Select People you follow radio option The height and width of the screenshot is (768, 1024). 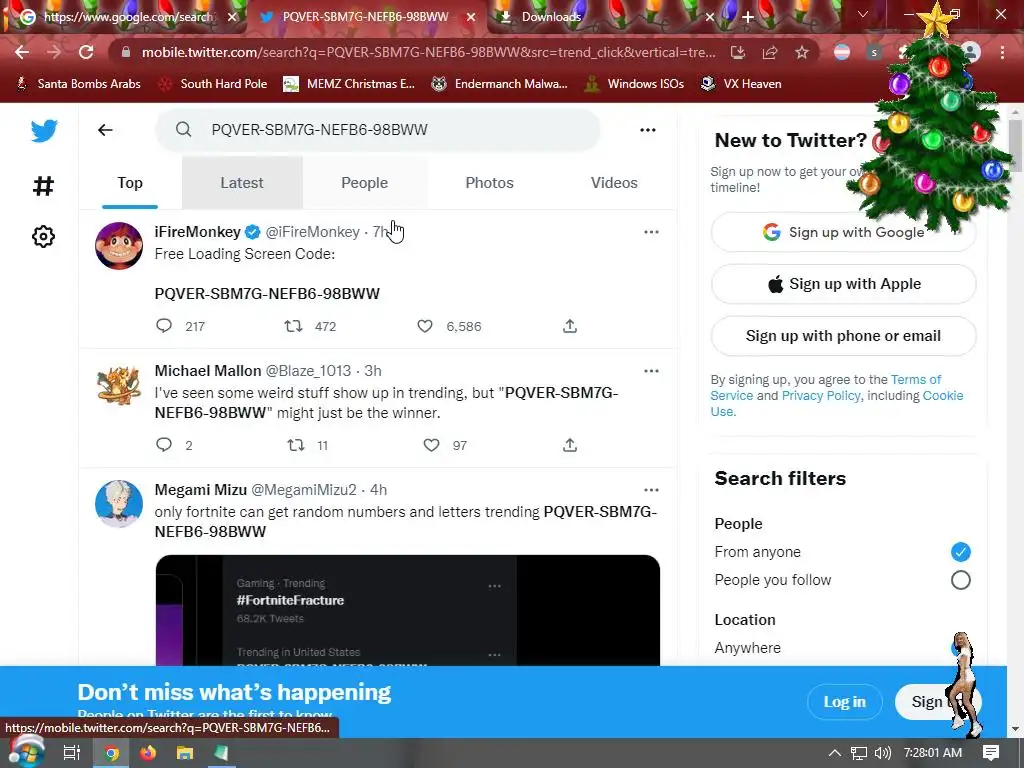[x=960, y=580]
